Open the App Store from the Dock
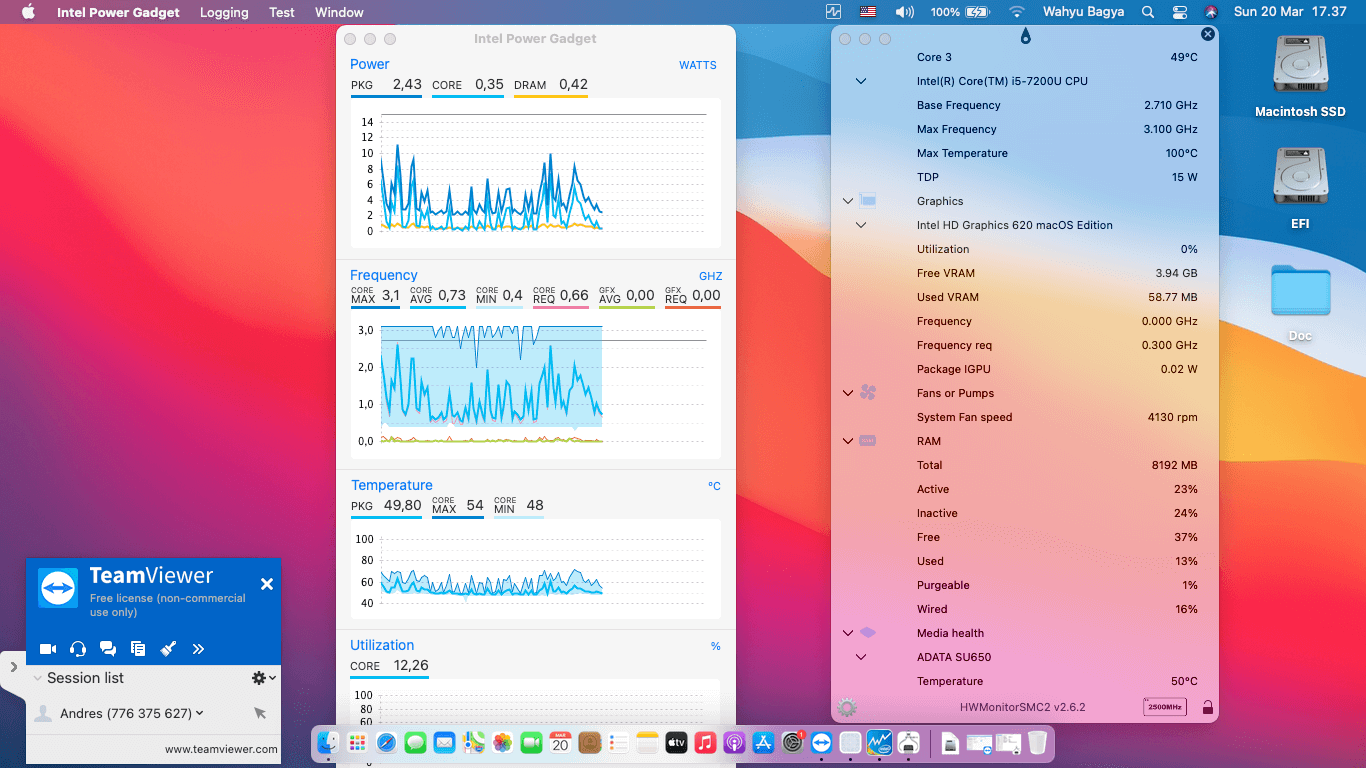Screen dimensions: 1366x768 click(764, 743)
